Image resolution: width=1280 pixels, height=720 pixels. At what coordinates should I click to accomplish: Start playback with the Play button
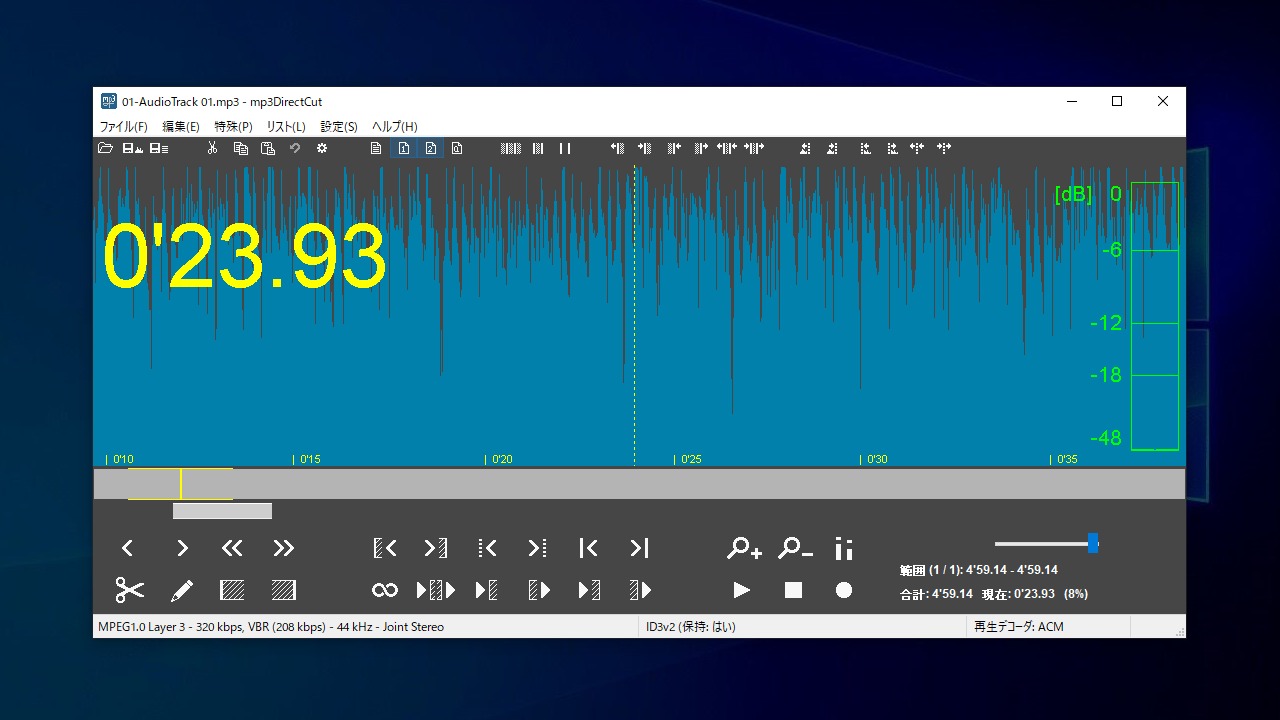point(742,590)
